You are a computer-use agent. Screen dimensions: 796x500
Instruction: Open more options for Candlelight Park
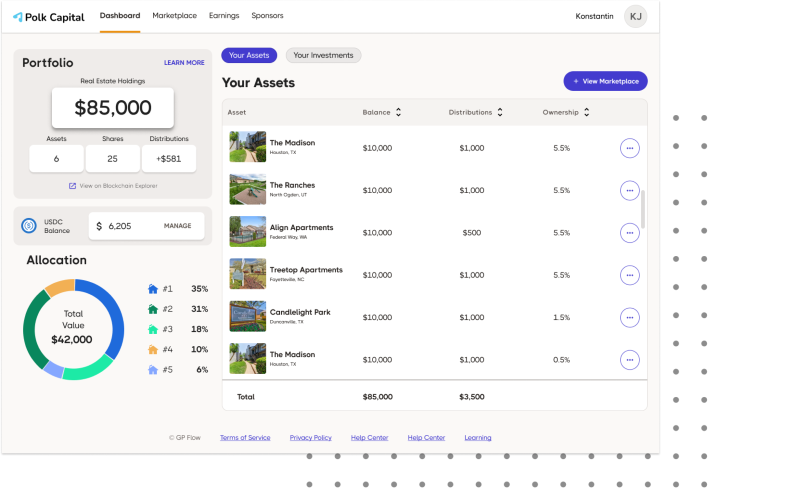(x=629, y=317)
